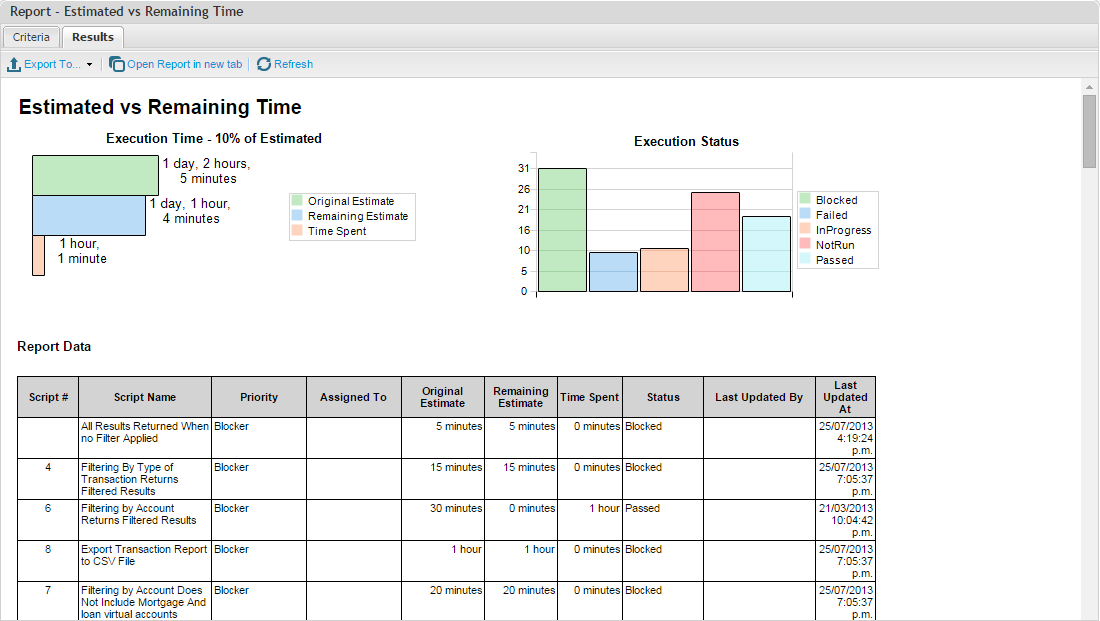1100x621 pixels.
Task: Switch to the Criteria tab
Action: pos(31,37)
